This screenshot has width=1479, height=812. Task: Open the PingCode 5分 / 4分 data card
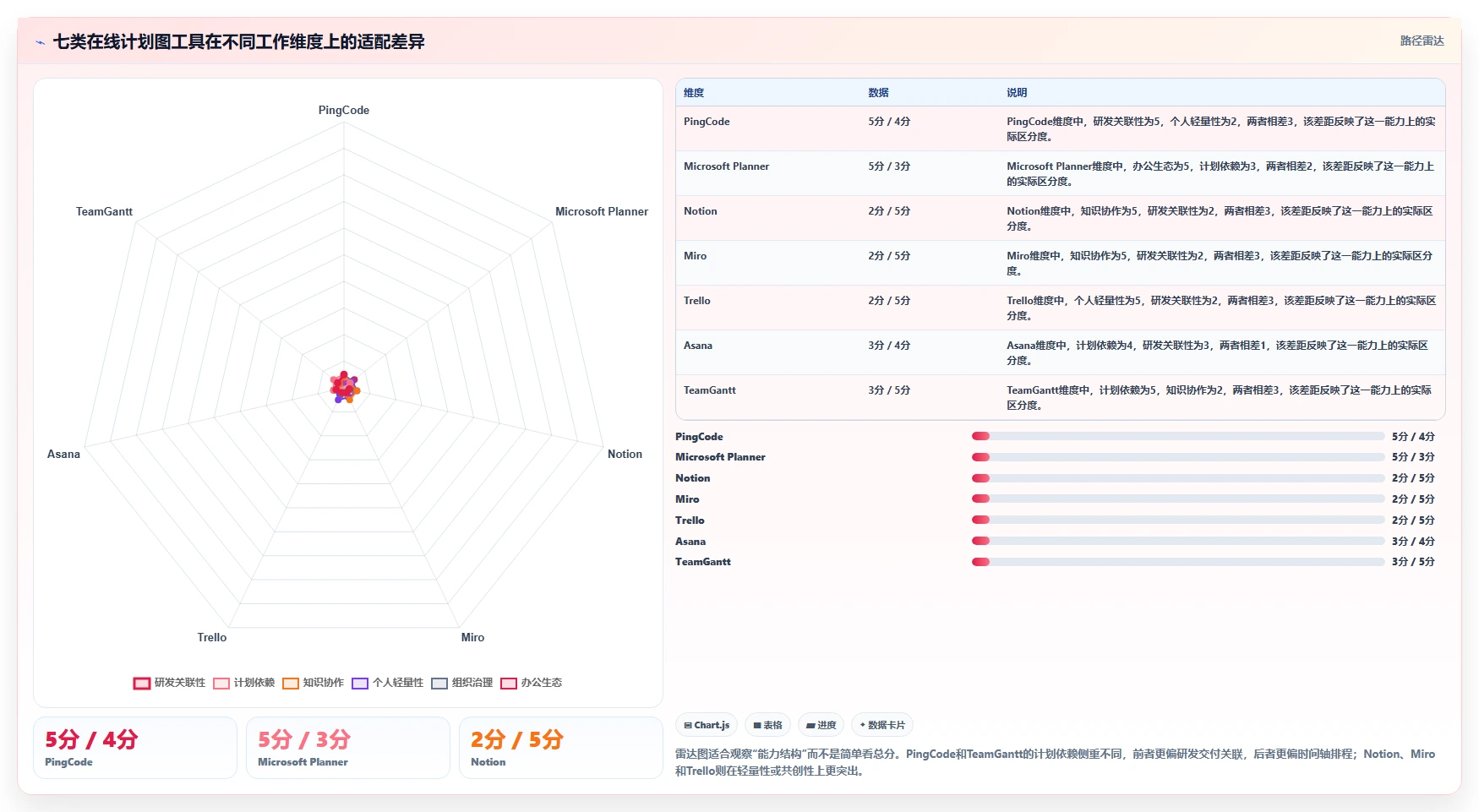[135, 748]
